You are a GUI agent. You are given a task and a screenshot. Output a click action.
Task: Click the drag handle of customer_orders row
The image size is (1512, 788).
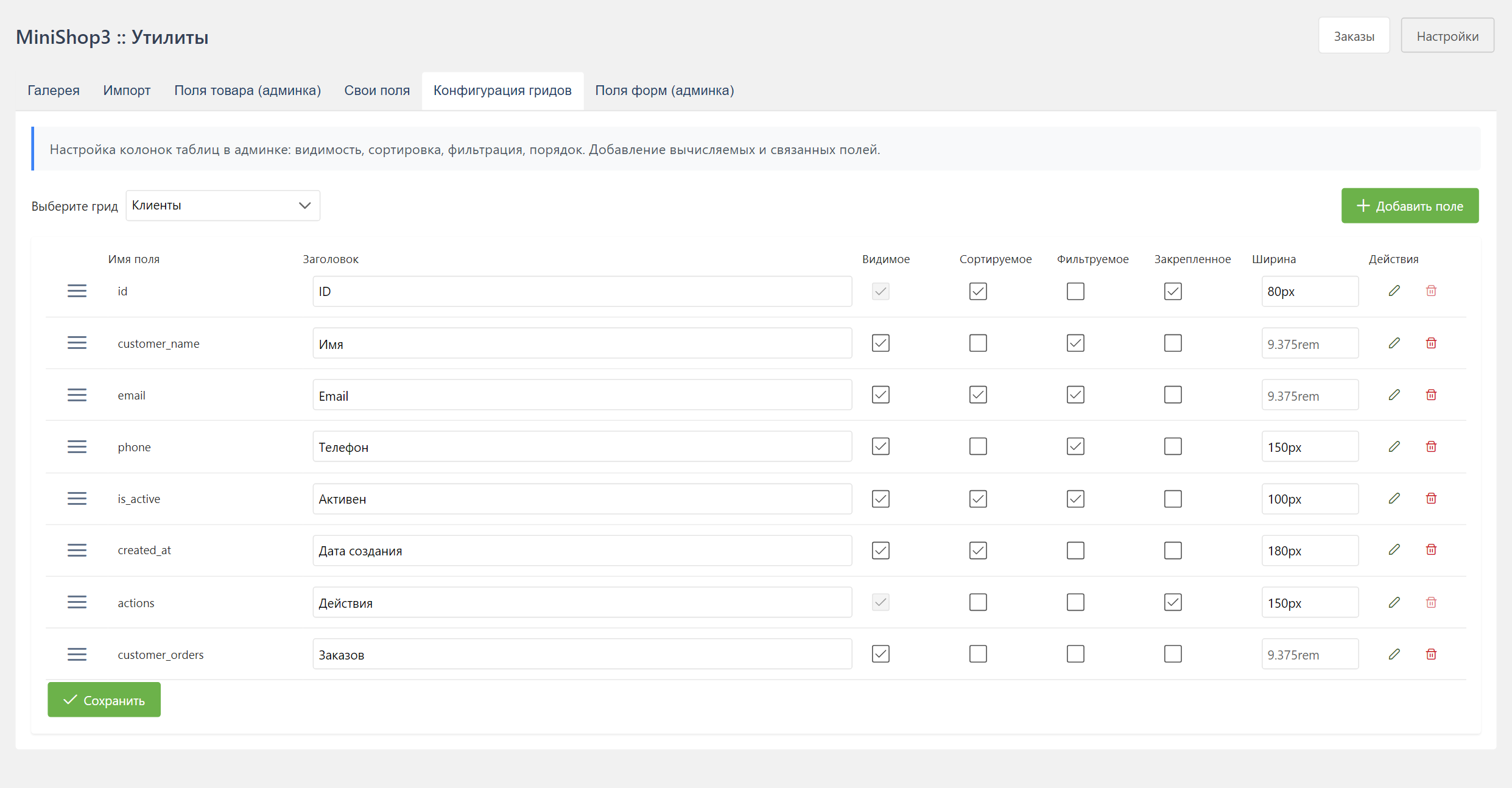77,654
